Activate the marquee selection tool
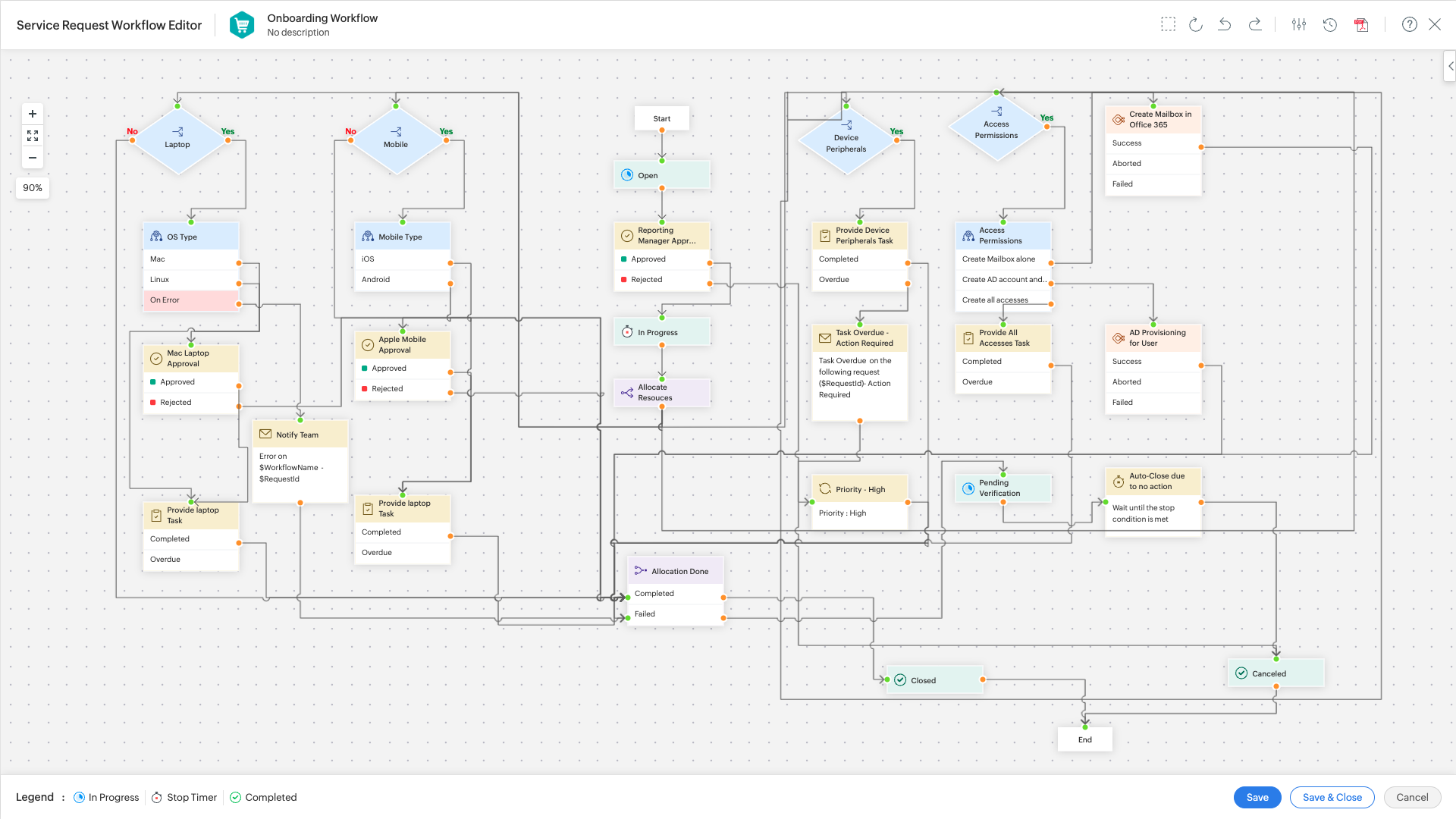Image resolution: width=1456 pixels, height=819 pixels. (1168, 24)
